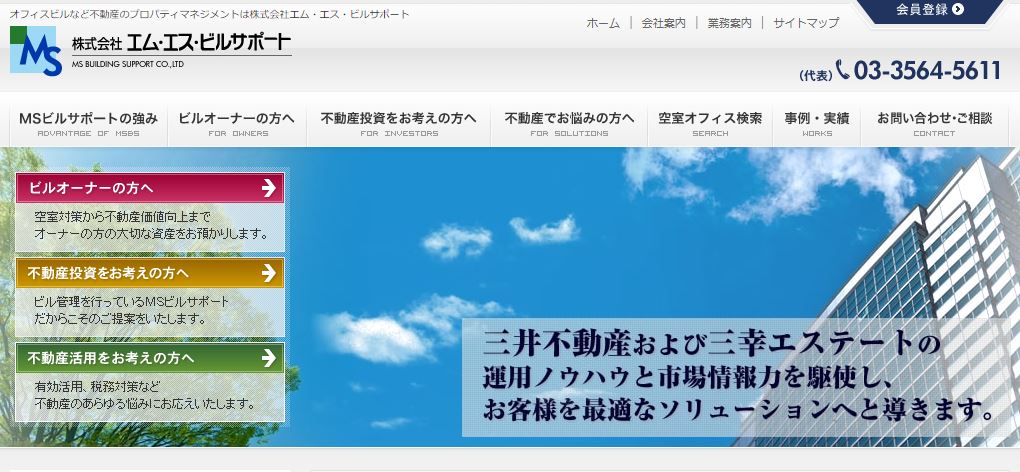Open 不動産でお悩みの方へ nav item
Screen dimensions: 1020x472
coord(569,124)
